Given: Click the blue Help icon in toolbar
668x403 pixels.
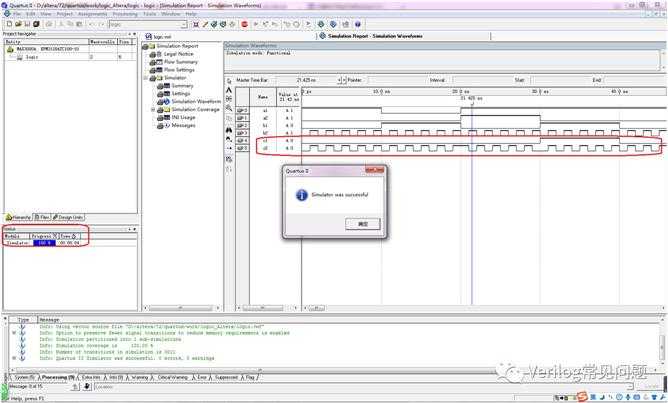Looking at the screenshot, I should coord(358,24).
